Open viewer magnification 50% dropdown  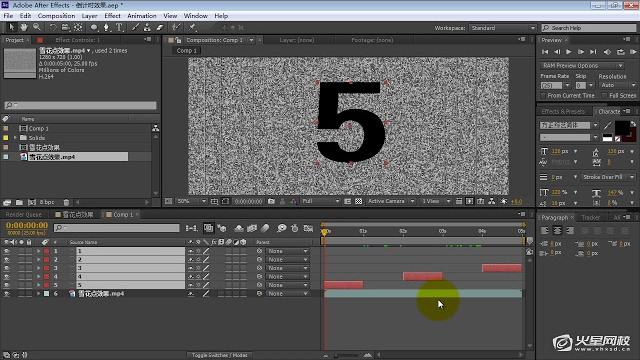191,201
